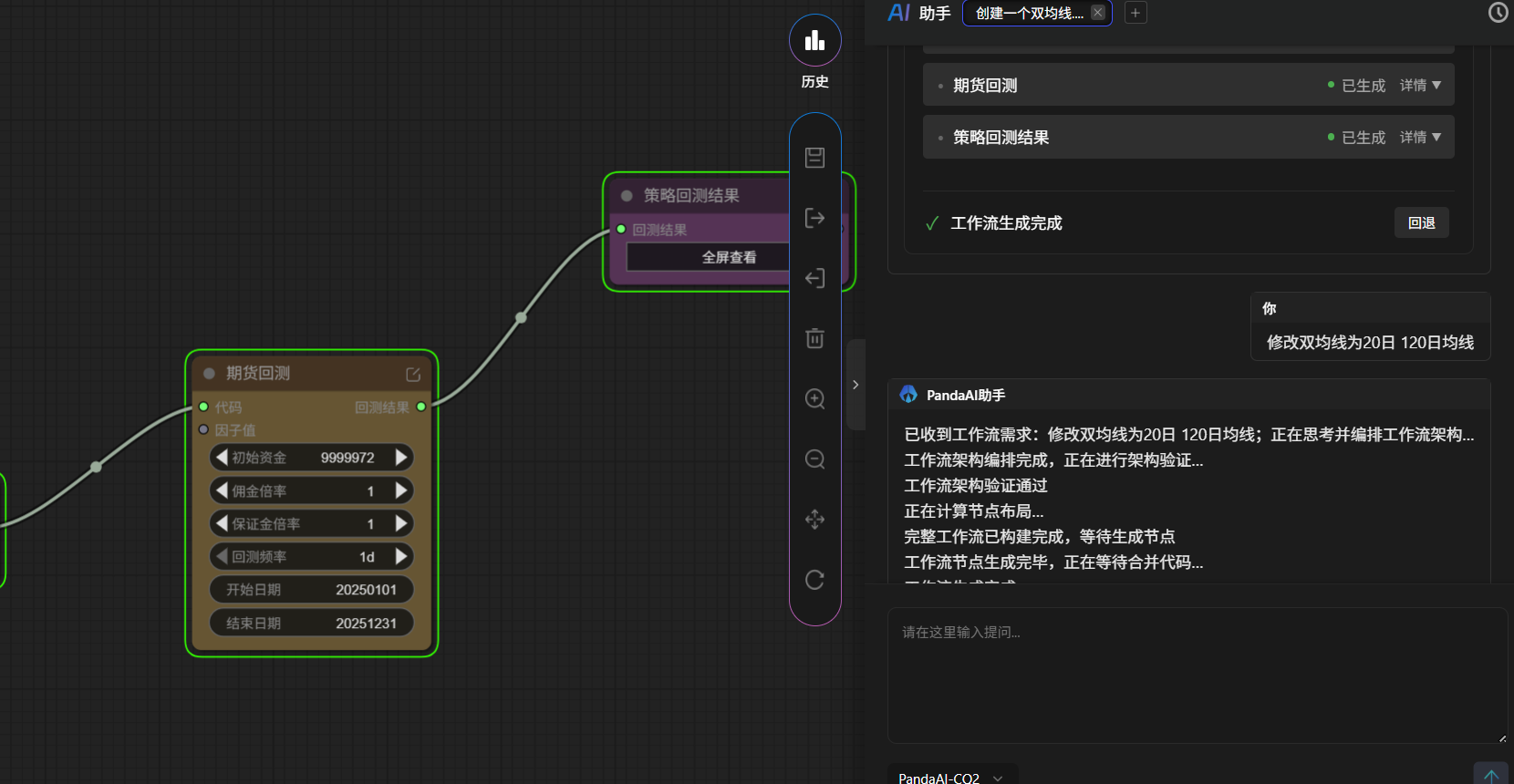Click the save workflow icon in vertical toolbar
Image resolution: width=1514 pixels, height=784 pixels.
[x=814, y=158]
